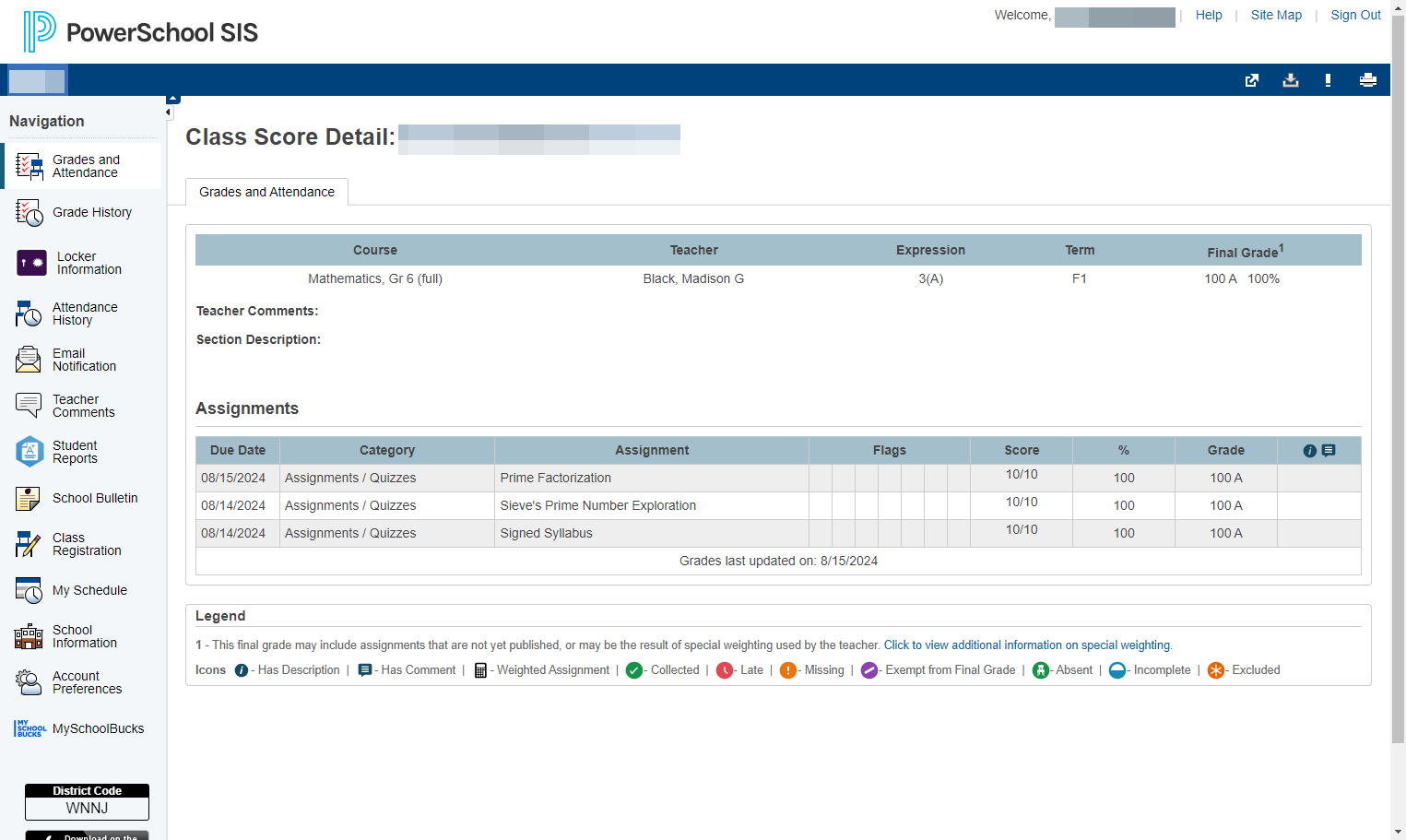The height and width of the screenshot is (840, 1406).
Task: Click Sign Out link
Action: click(1355, 15)
